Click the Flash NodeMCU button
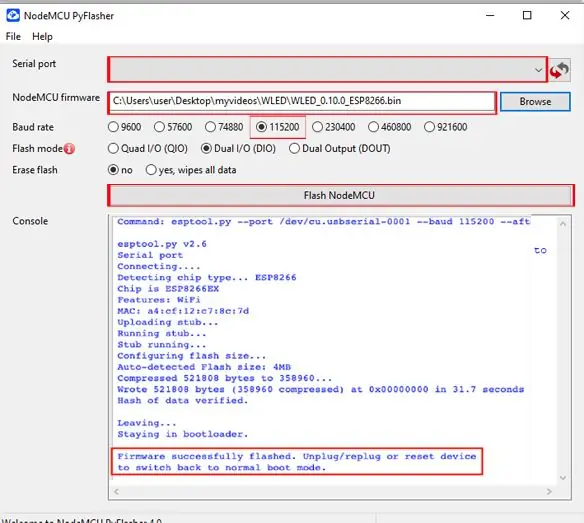The height and width of the screenshot is (523, 584). point(340,195)
